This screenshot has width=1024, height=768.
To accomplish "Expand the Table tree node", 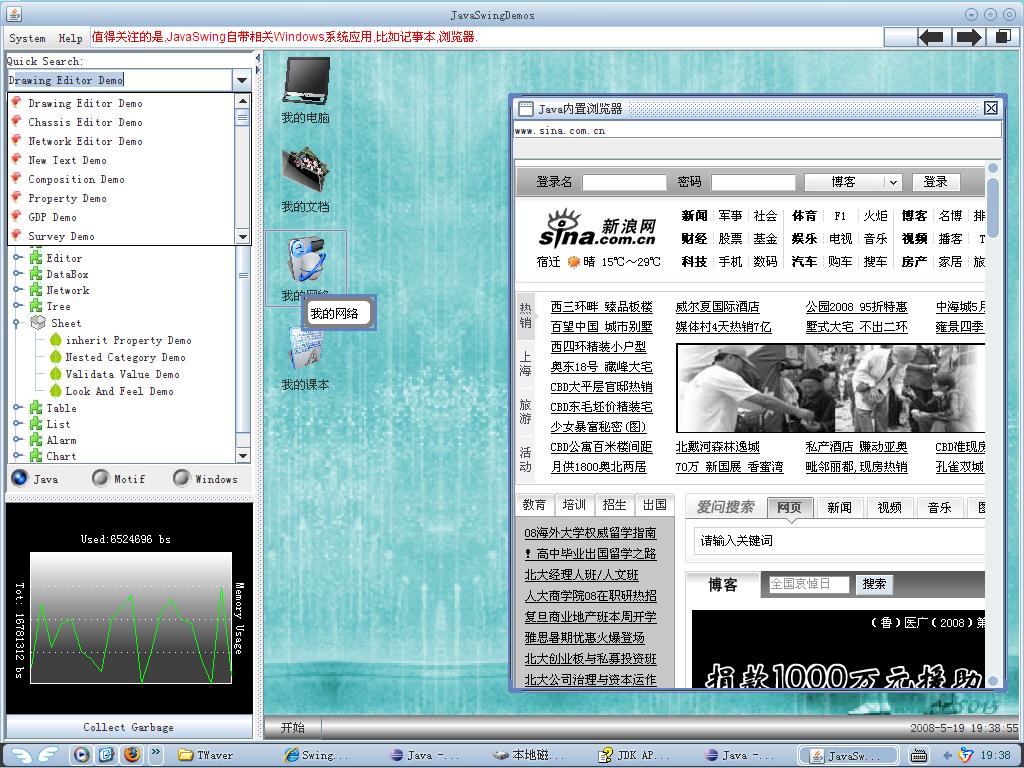I will (x=17, y=408).
